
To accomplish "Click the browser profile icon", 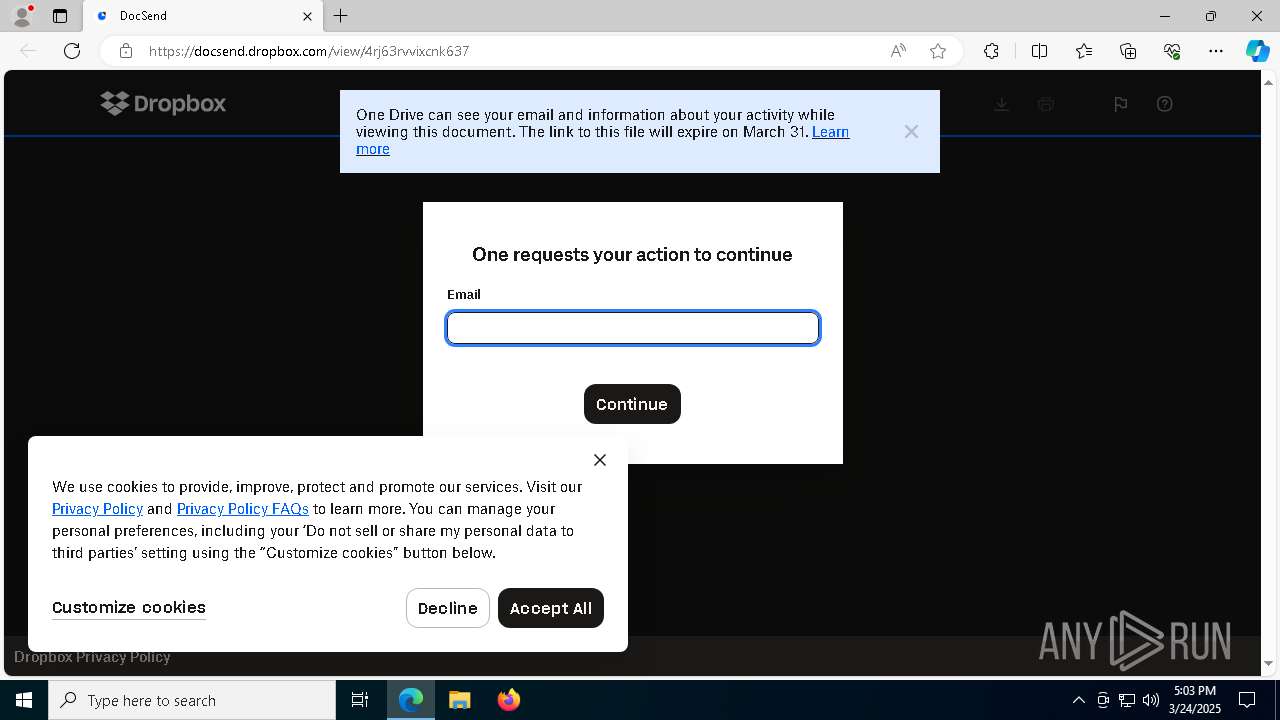I will click(x=21, y=16).
